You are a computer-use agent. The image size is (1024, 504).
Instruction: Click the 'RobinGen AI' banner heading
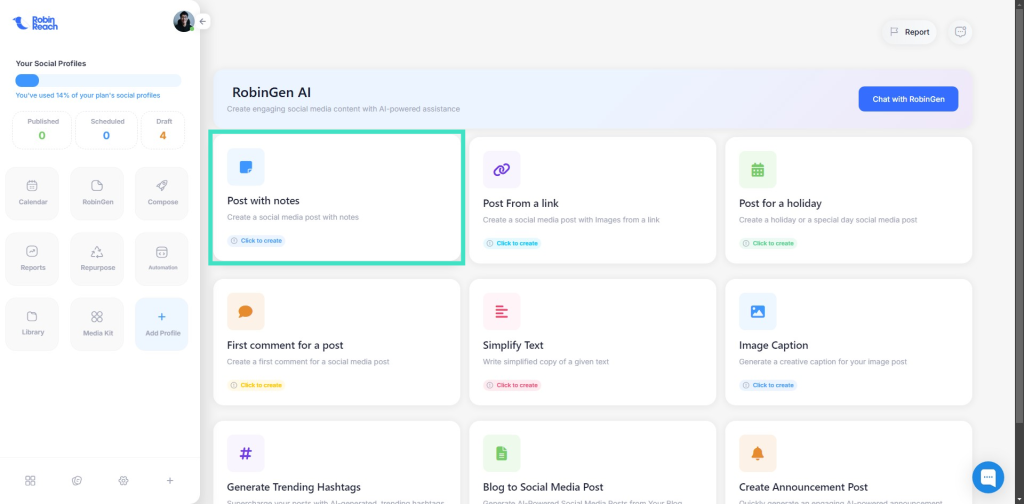click(272, 93)
